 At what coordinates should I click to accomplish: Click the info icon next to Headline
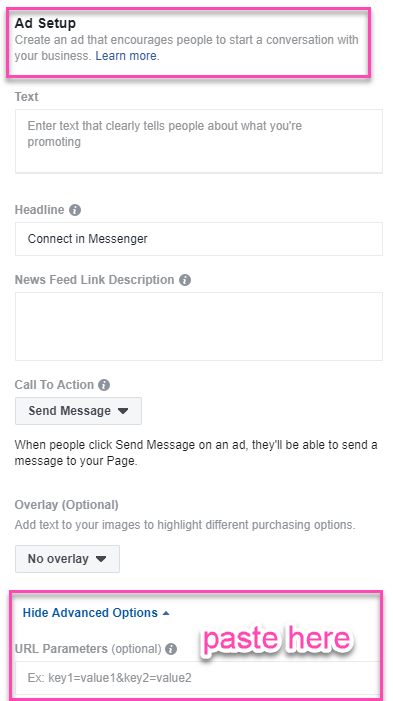click(75, 210)
